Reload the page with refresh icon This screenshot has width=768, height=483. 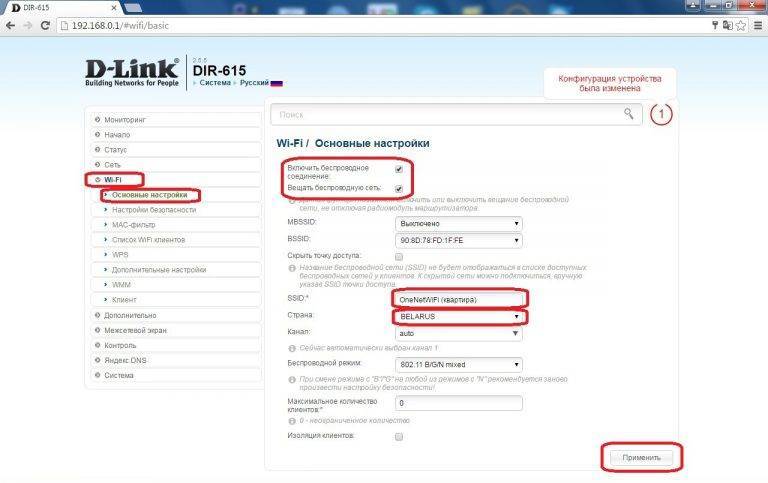45,25
